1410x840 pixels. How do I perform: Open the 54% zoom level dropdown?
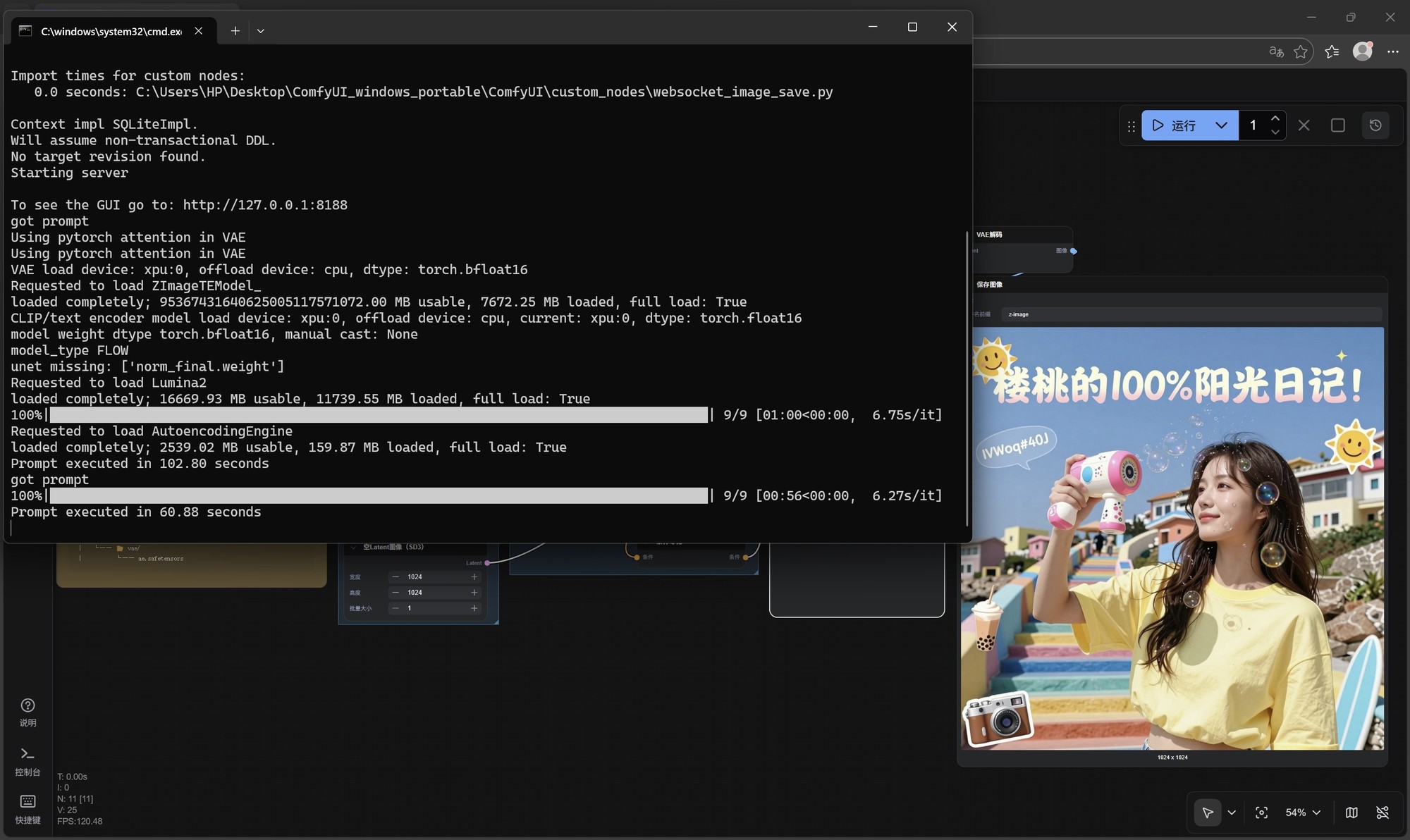click(x=1301, y=813)
